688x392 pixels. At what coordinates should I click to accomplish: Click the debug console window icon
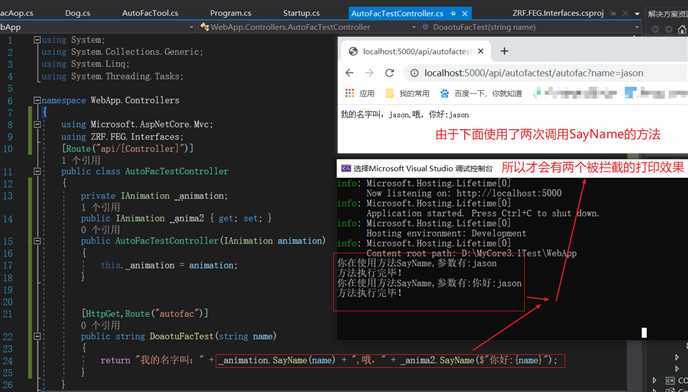pyautogui.click(x=346, y=169)
